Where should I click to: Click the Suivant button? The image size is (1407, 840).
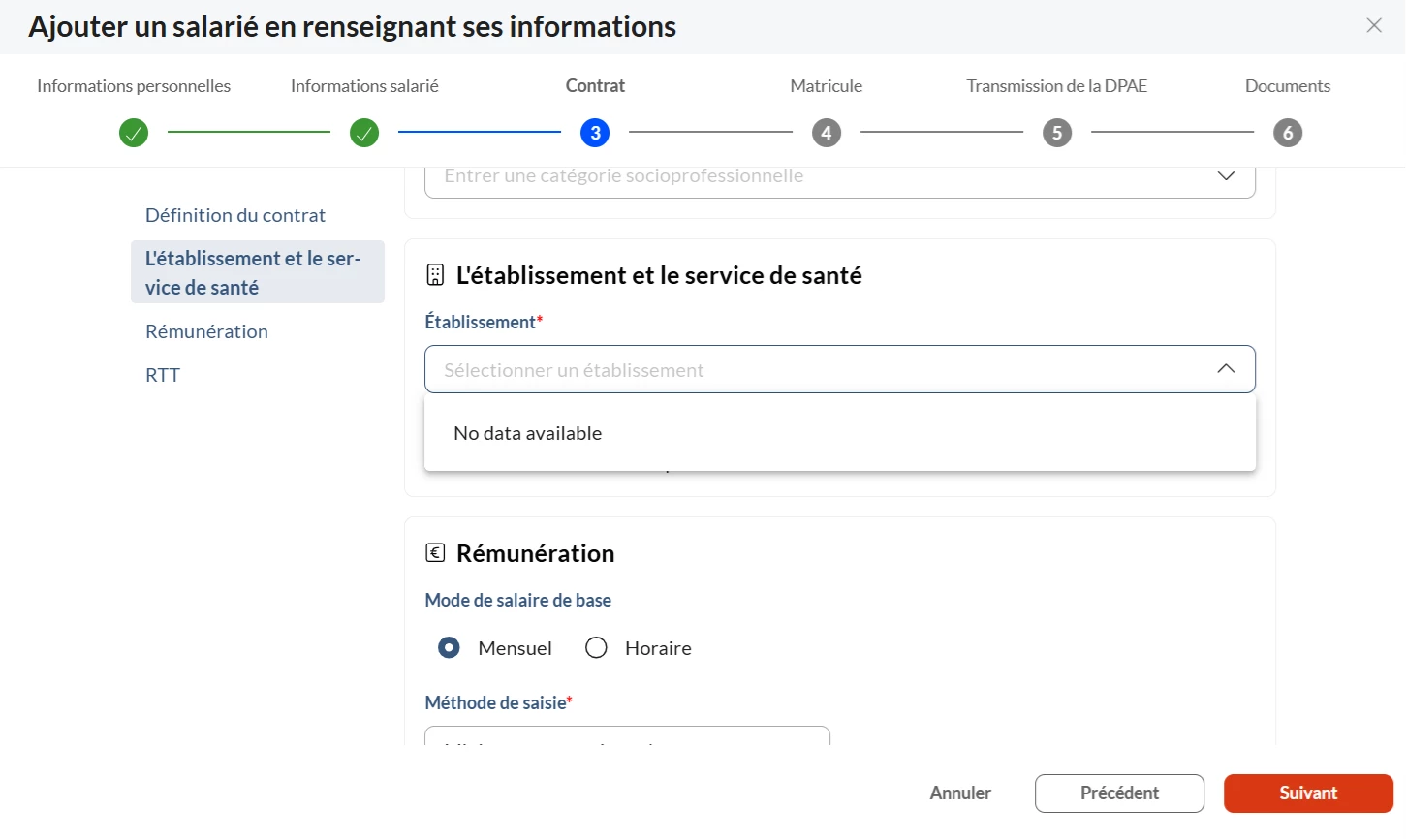[1307, 793]
